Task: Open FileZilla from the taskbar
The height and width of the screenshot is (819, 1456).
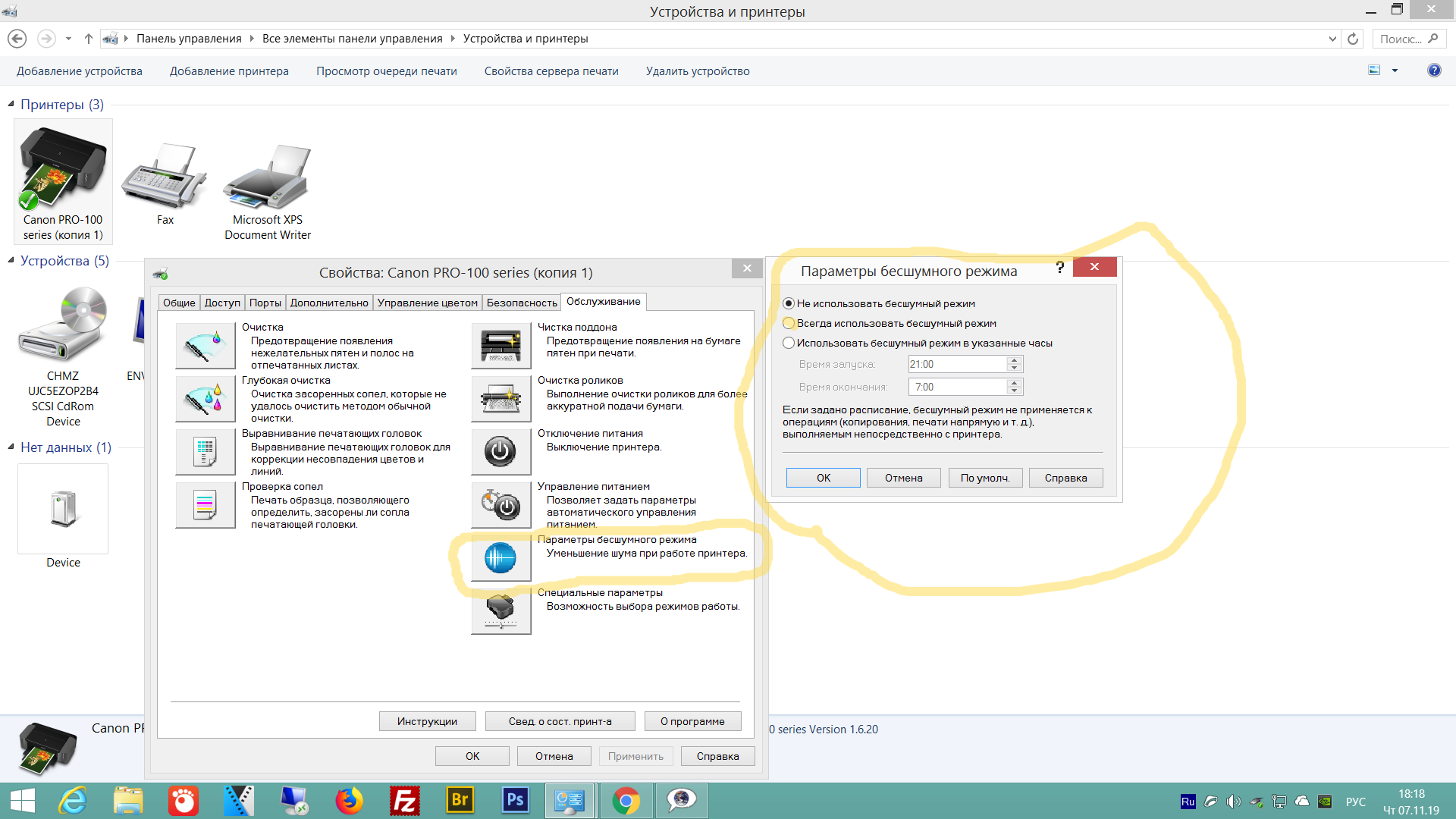Action: click(x=404, y=801)
